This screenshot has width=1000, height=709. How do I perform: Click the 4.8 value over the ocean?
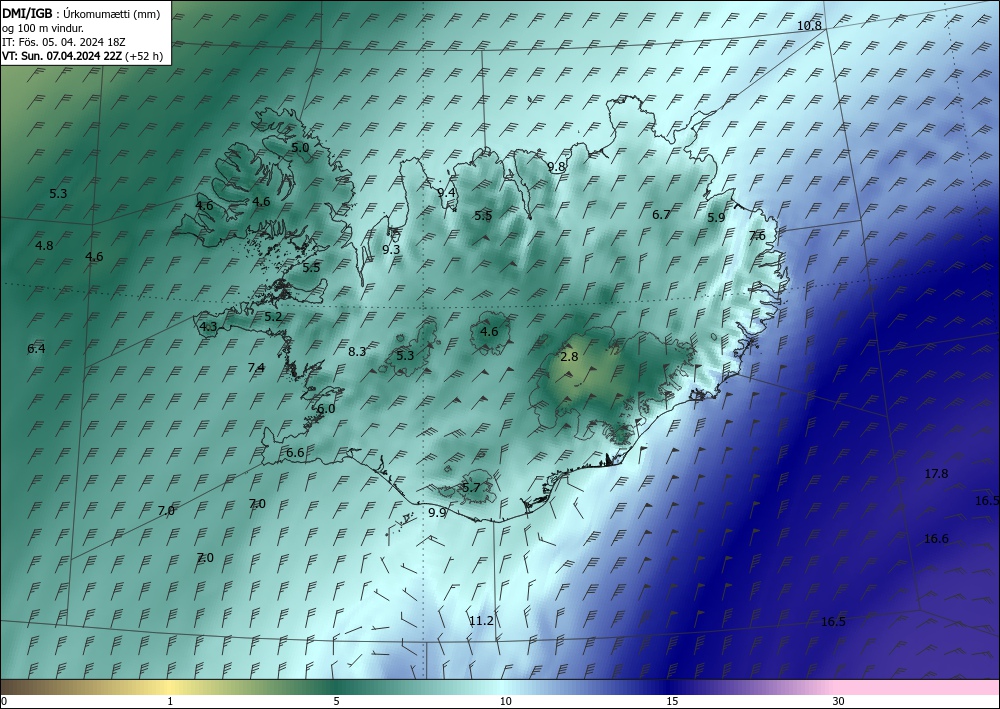pos(44,245)
